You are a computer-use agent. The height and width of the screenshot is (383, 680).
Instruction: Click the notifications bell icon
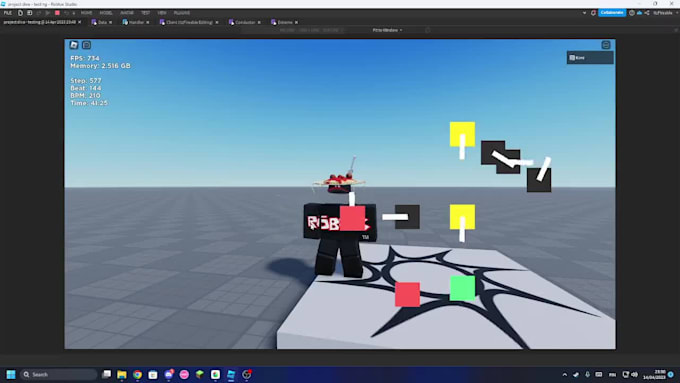[x=593, y=13]
